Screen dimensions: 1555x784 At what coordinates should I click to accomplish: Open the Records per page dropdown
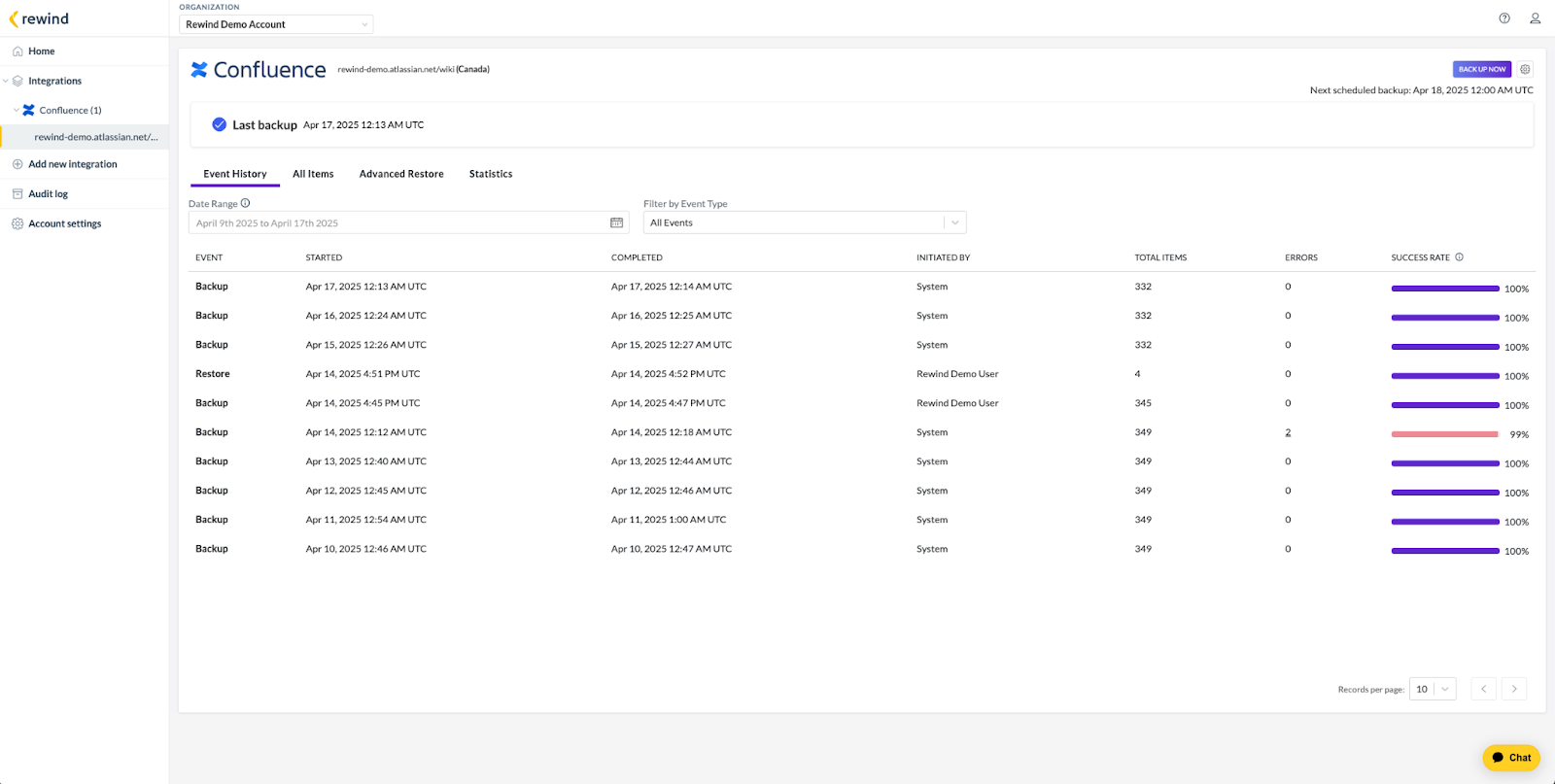click(x=1433, y=689)
